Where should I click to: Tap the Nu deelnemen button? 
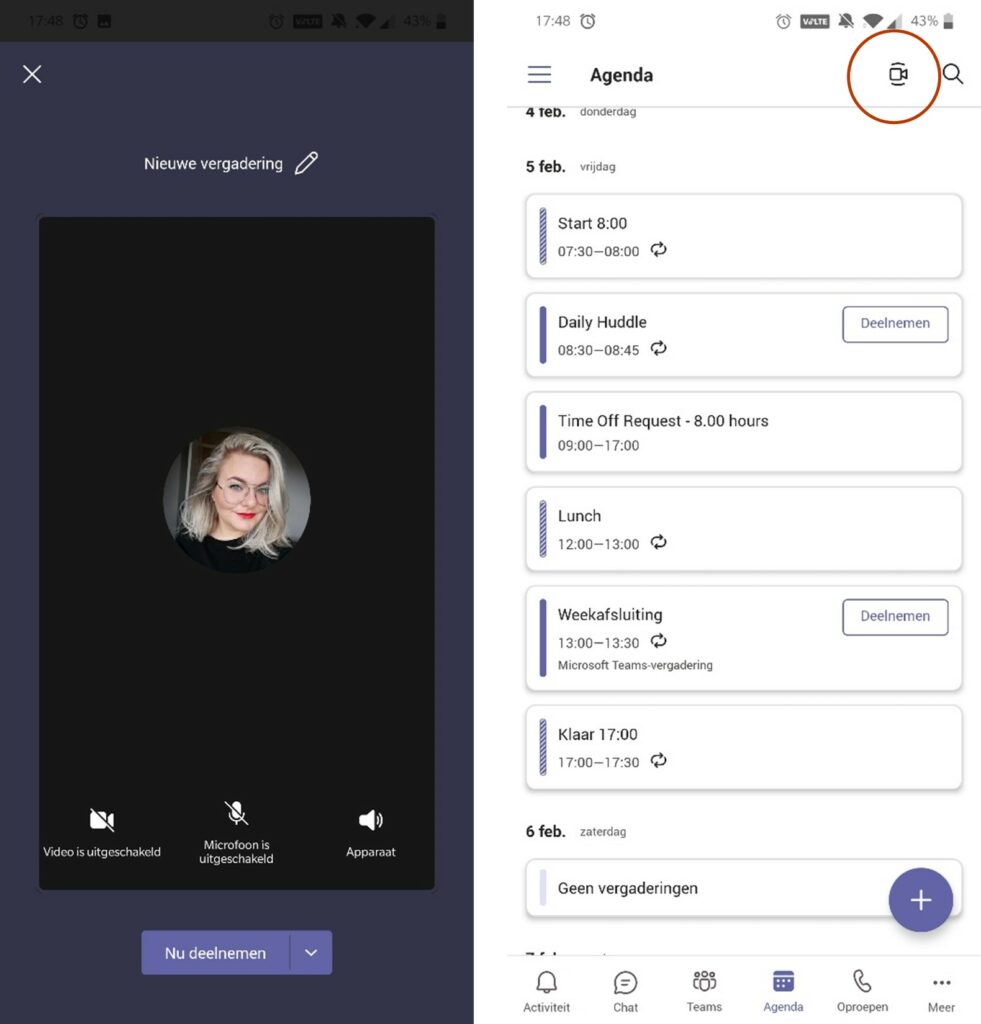pos(216,953)
